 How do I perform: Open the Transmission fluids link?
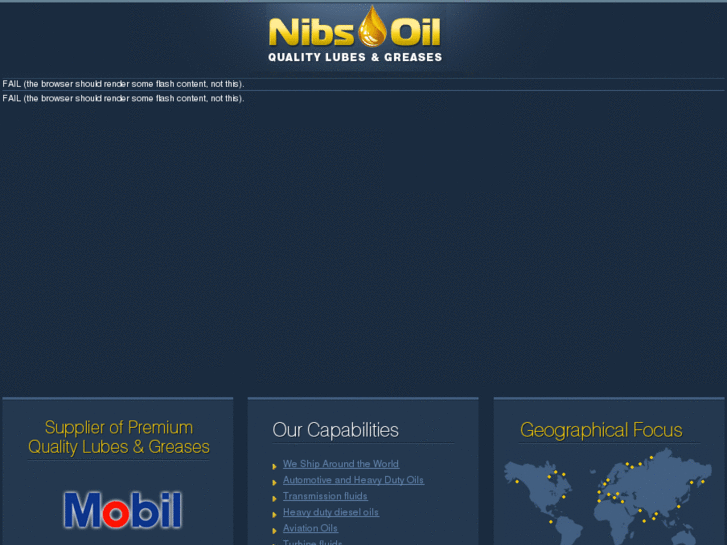point(325,496)
